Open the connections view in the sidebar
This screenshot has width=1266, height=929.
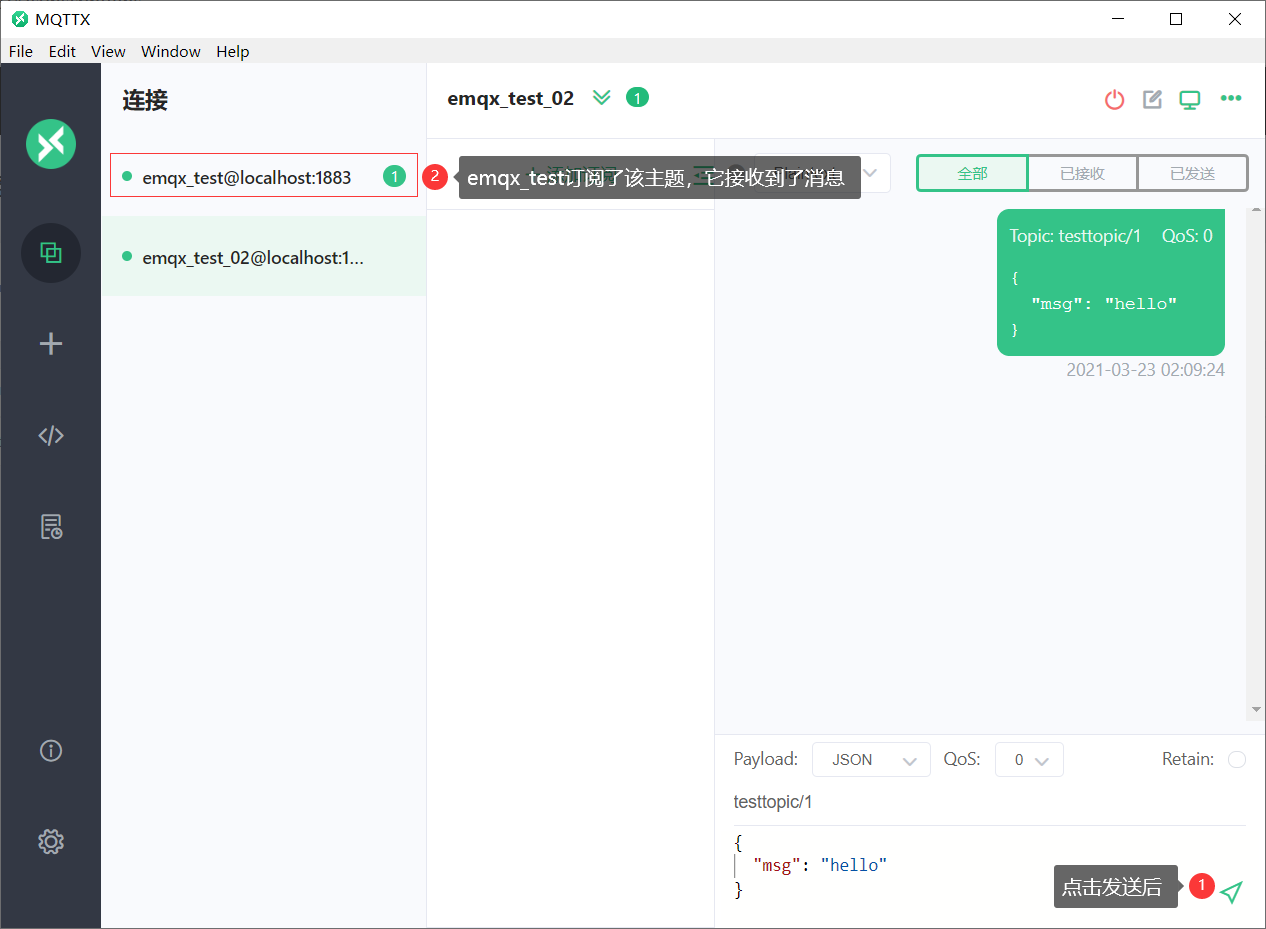pos(51,253)
